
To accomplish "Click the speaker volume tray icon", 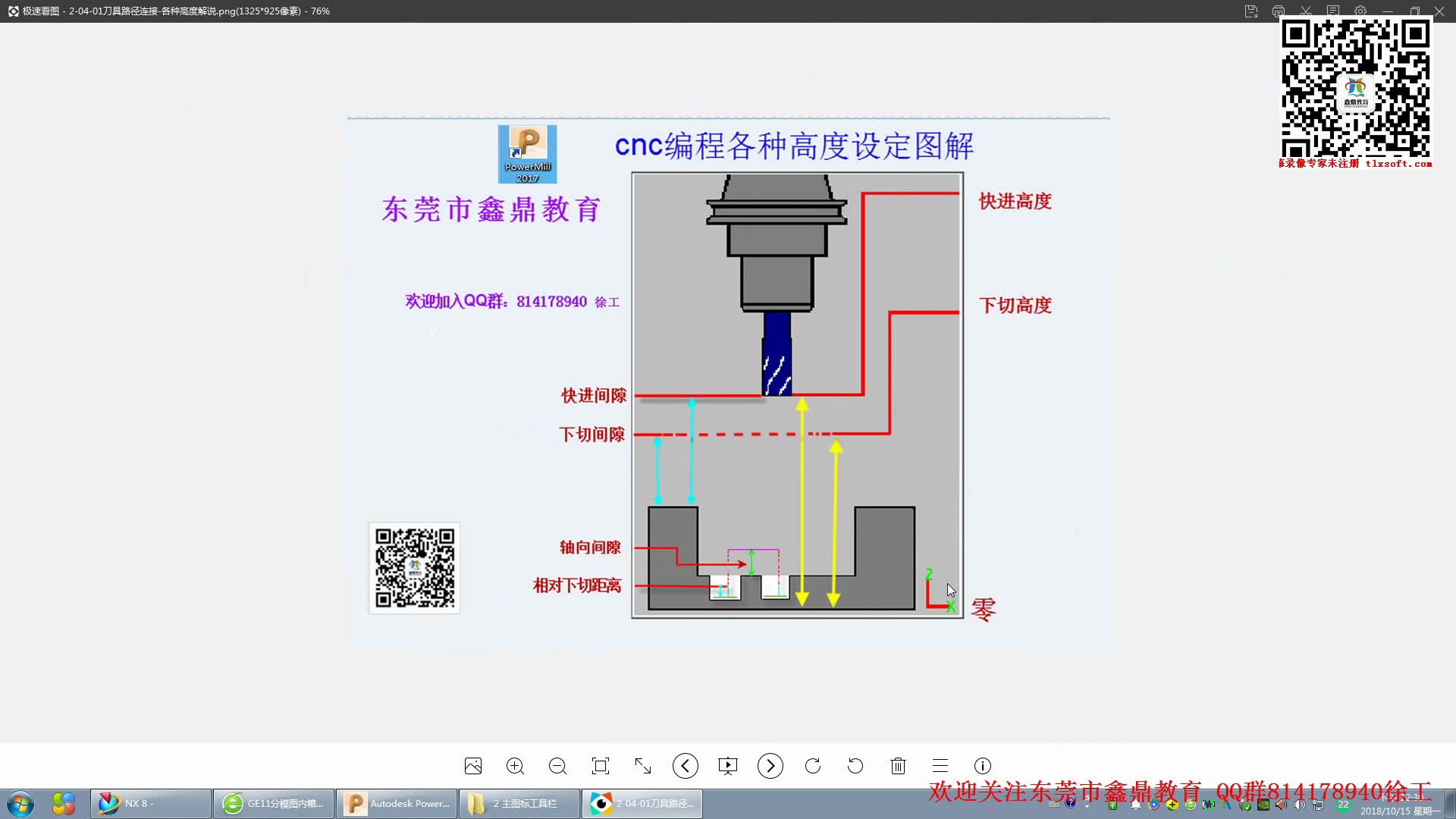I will tap(1300, 805).
